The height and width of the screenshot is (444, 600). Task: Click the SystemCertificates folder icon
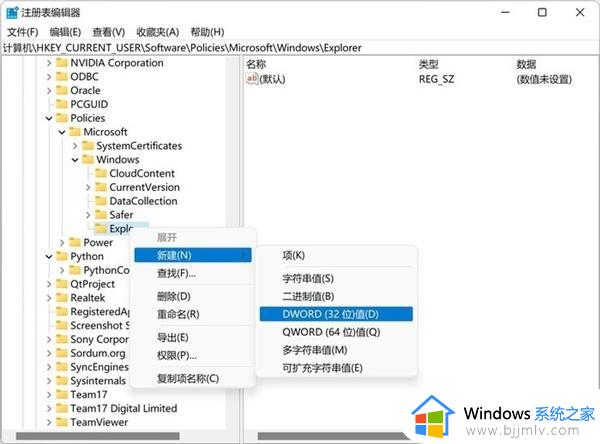point(88,145)
